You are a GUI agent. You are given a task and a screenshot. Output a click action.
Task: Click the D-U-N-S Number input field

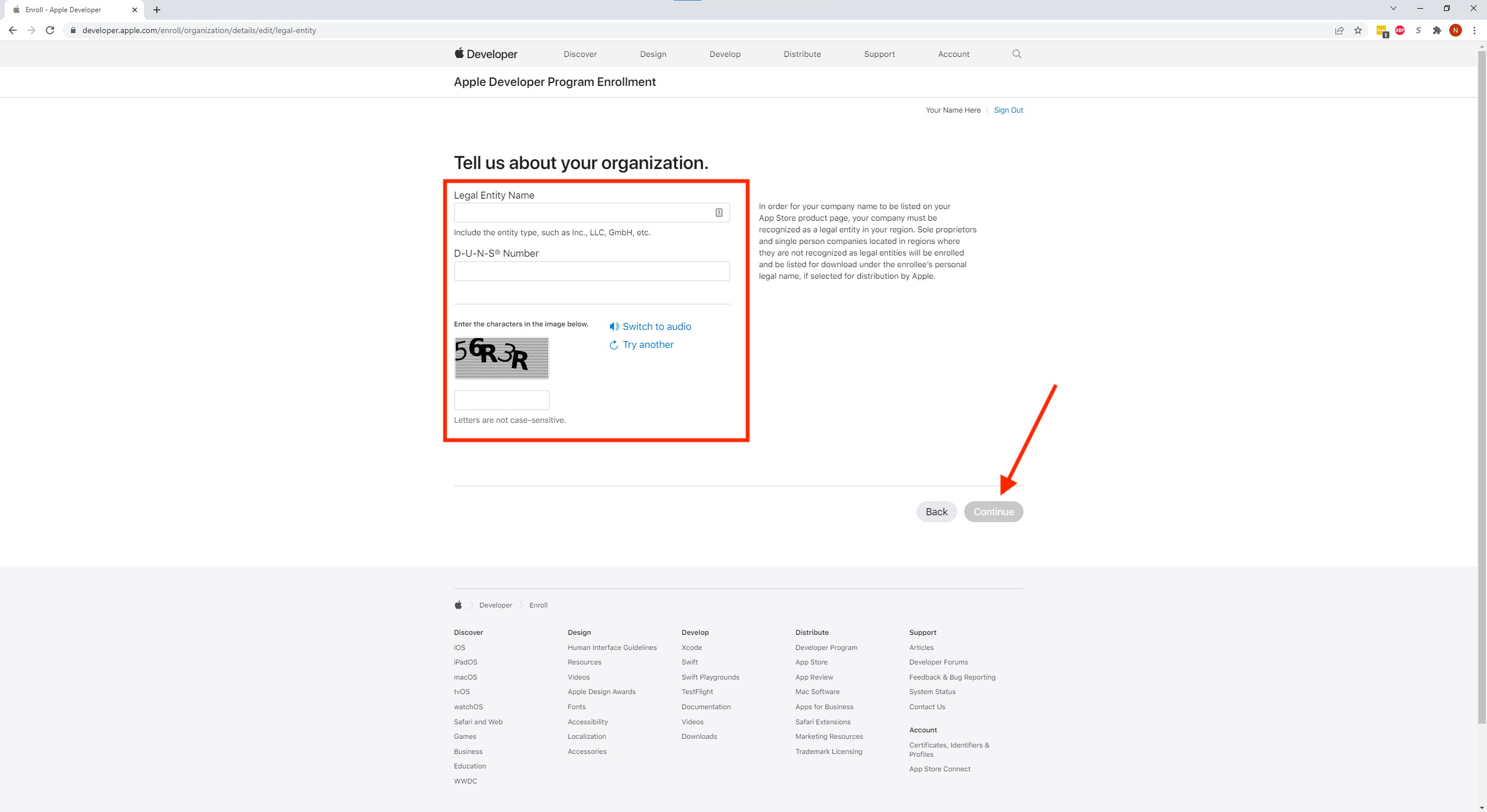tap(591, 271)
